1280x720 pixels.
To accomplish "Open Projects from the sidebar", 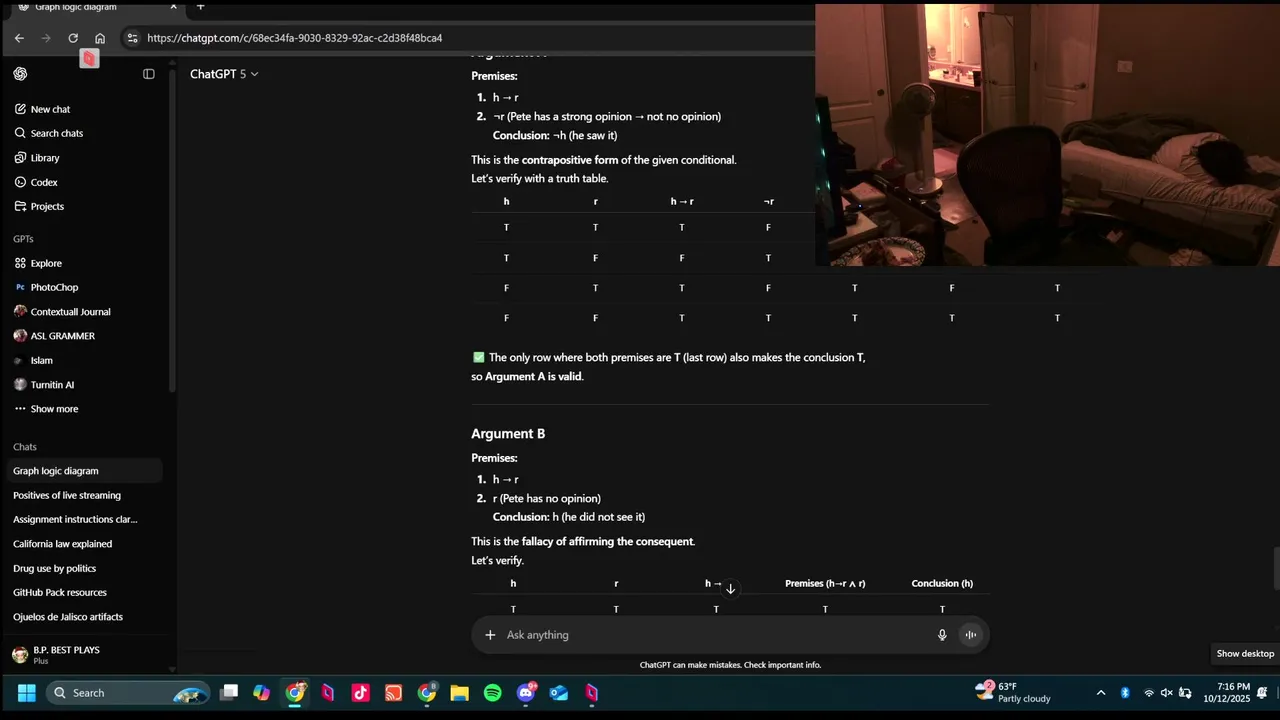I will tap(47, 206).
